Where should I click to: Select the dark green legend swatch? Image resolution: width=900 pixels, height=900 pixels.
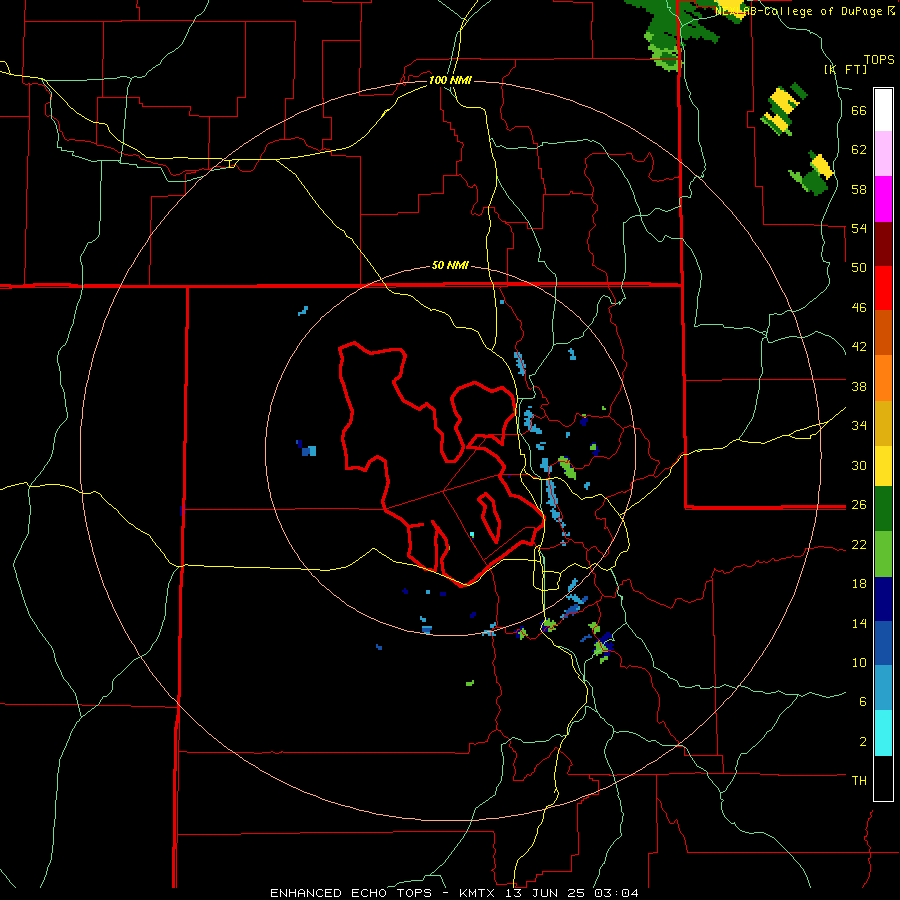point(883,509)
